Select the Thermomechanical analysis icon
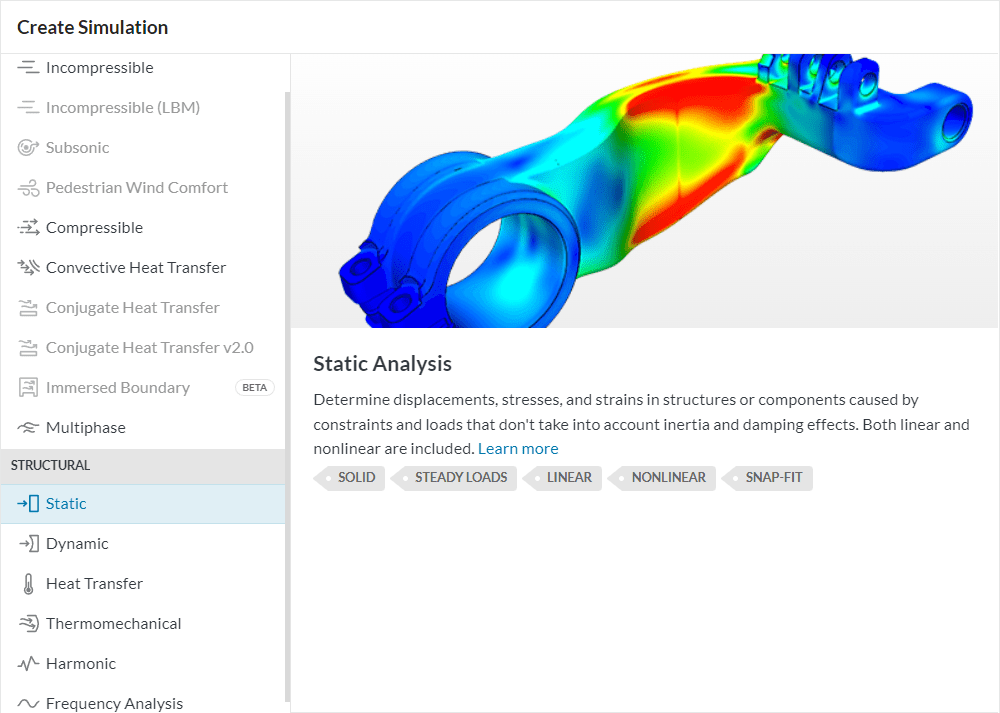The width and height of the screenshot is (1000, 713). tap(29, 623)
